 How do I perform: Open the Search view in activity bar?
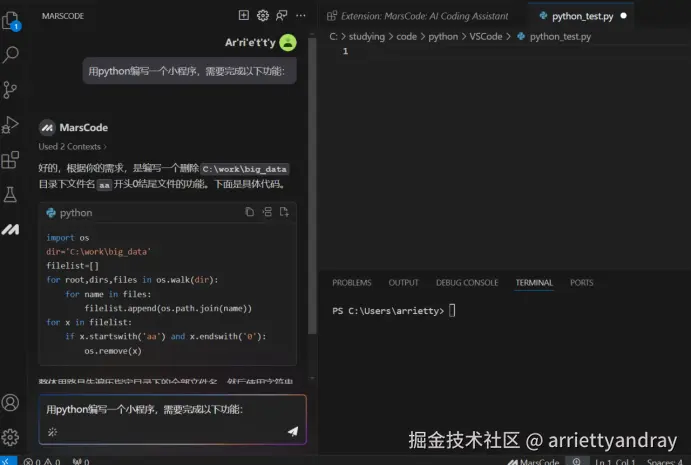[x=11, y=55]
